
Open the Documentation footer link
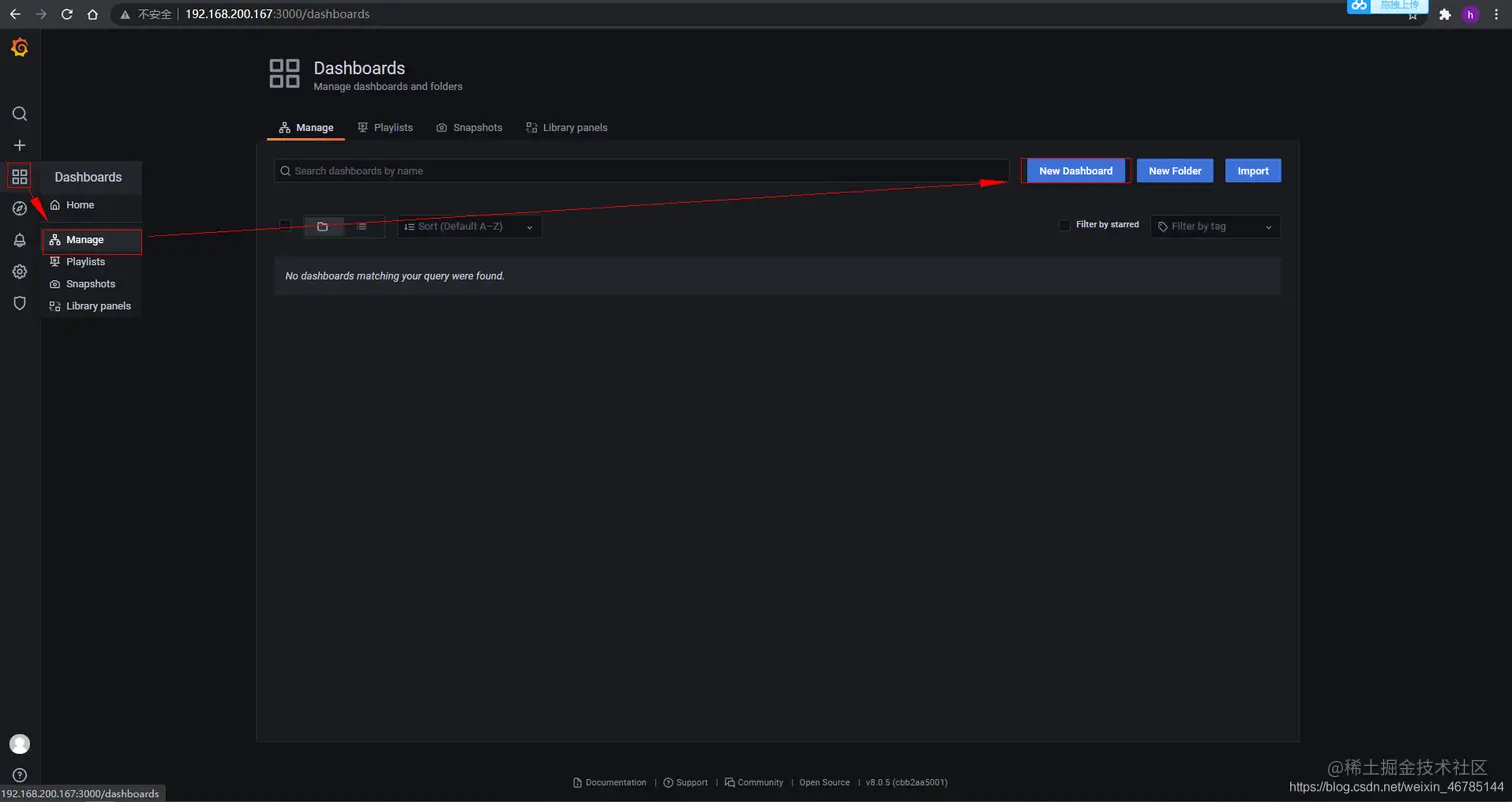coord(610,783)
